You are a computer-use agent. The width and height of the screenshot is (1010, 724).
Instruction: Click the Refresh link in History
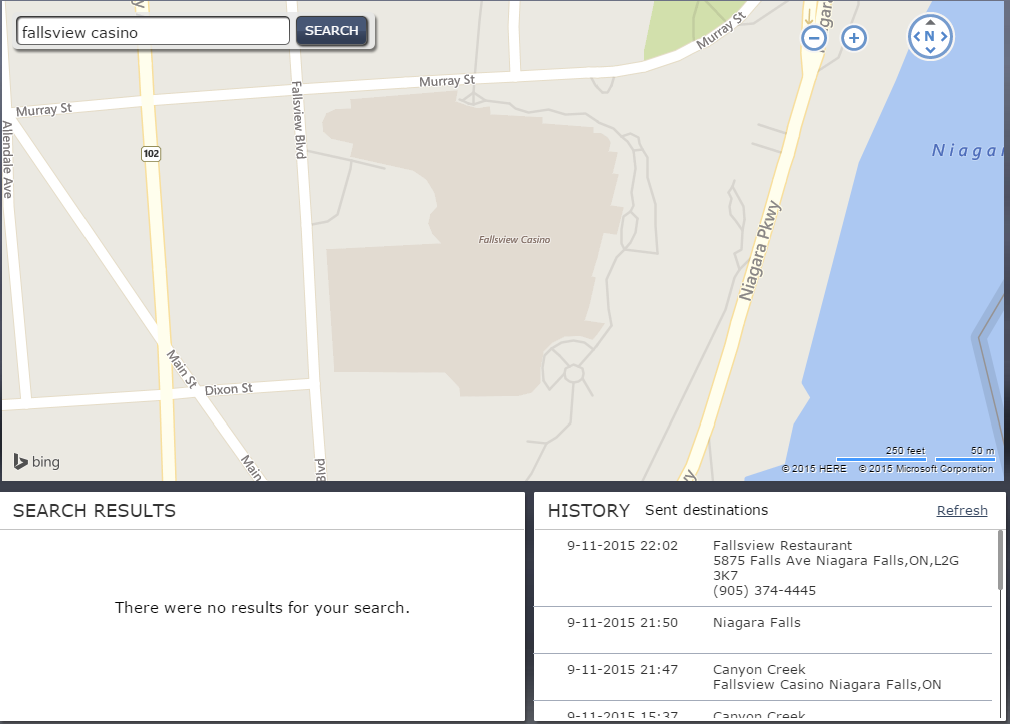962,510
